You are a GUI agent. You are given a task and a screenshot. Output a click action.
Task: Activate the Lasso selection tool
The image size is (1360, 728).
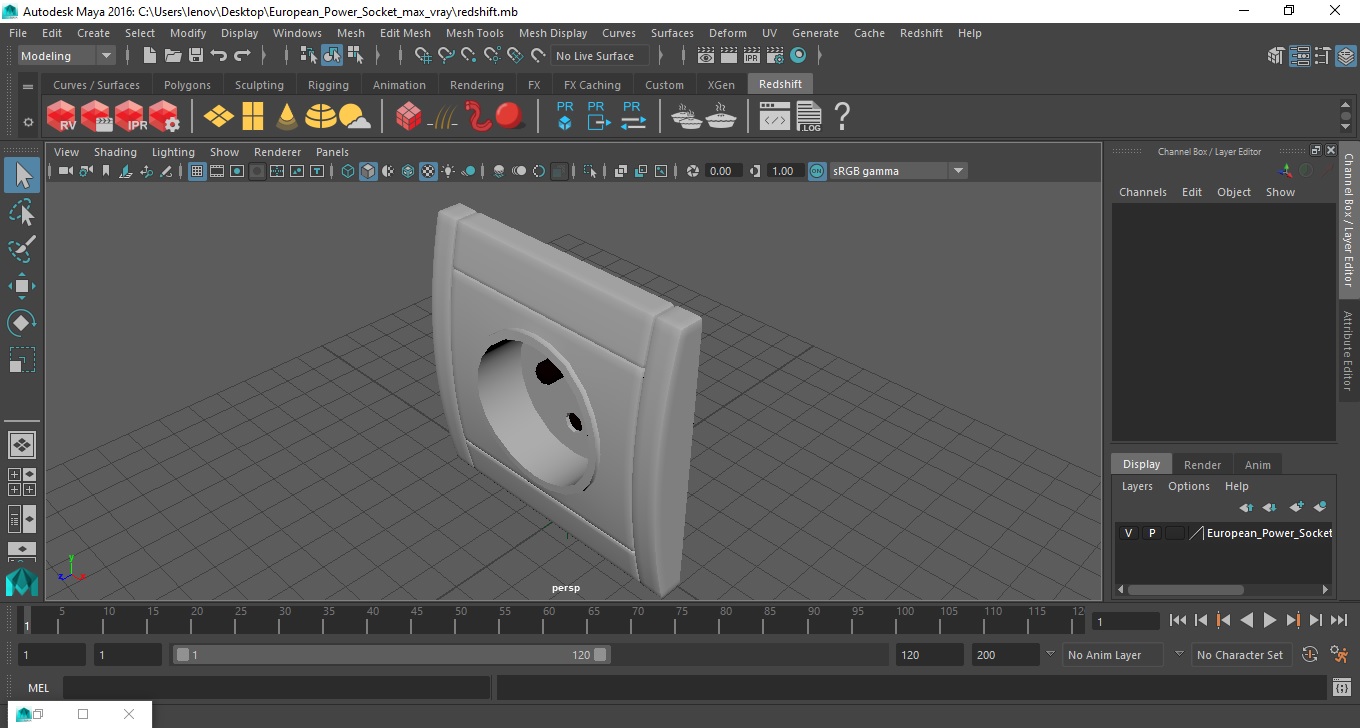pos(22,212)
